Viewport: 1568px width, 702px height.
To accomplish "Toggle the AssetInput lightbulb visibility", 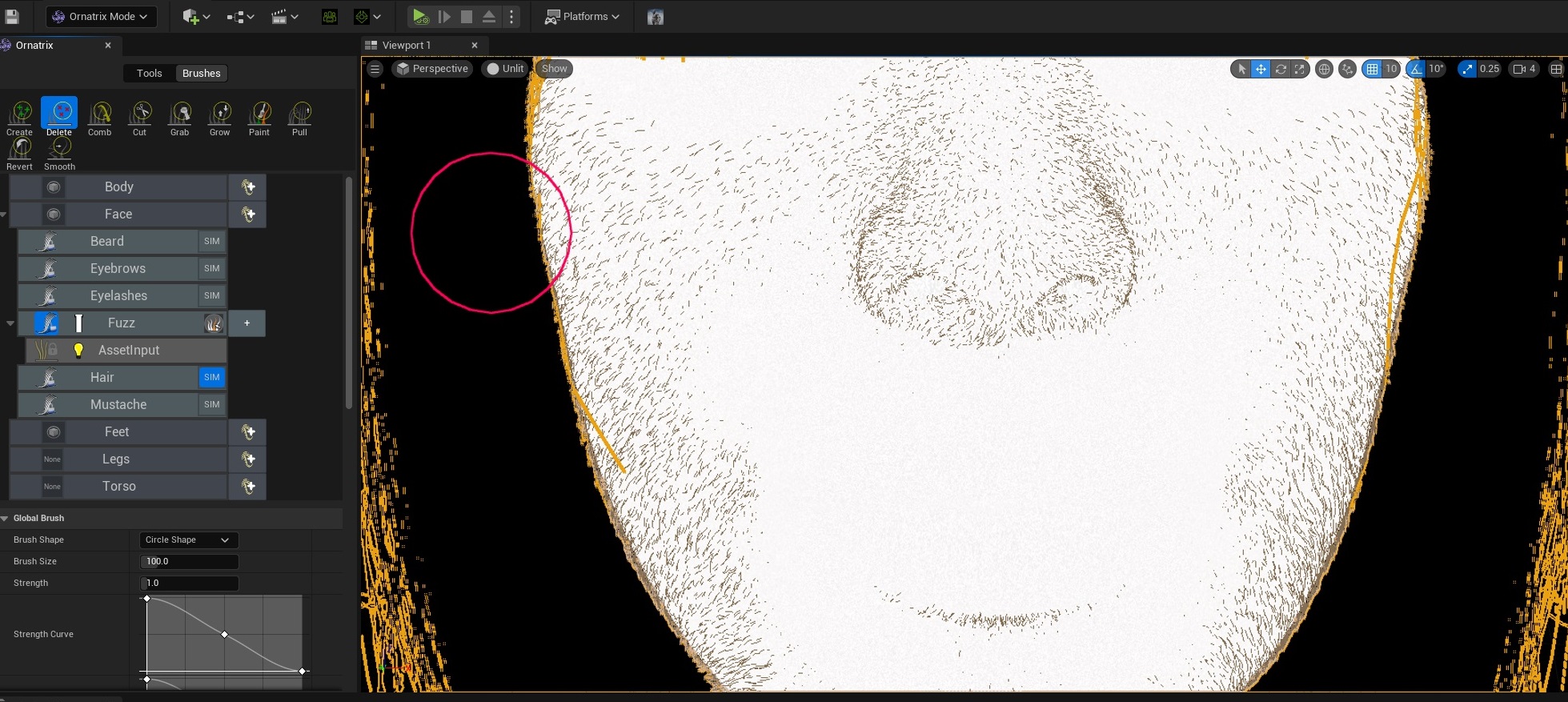I will click(x=78, y=350).
